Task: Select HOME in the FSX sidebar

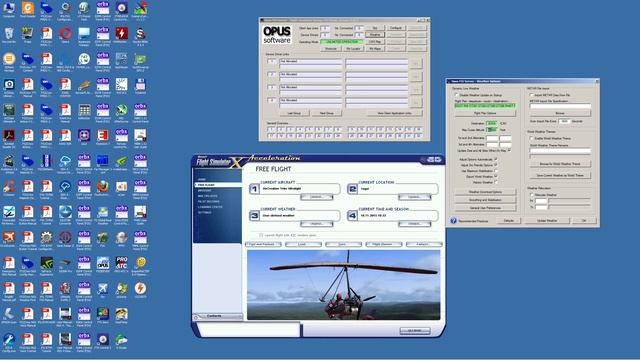Action: tap(202, 180)
